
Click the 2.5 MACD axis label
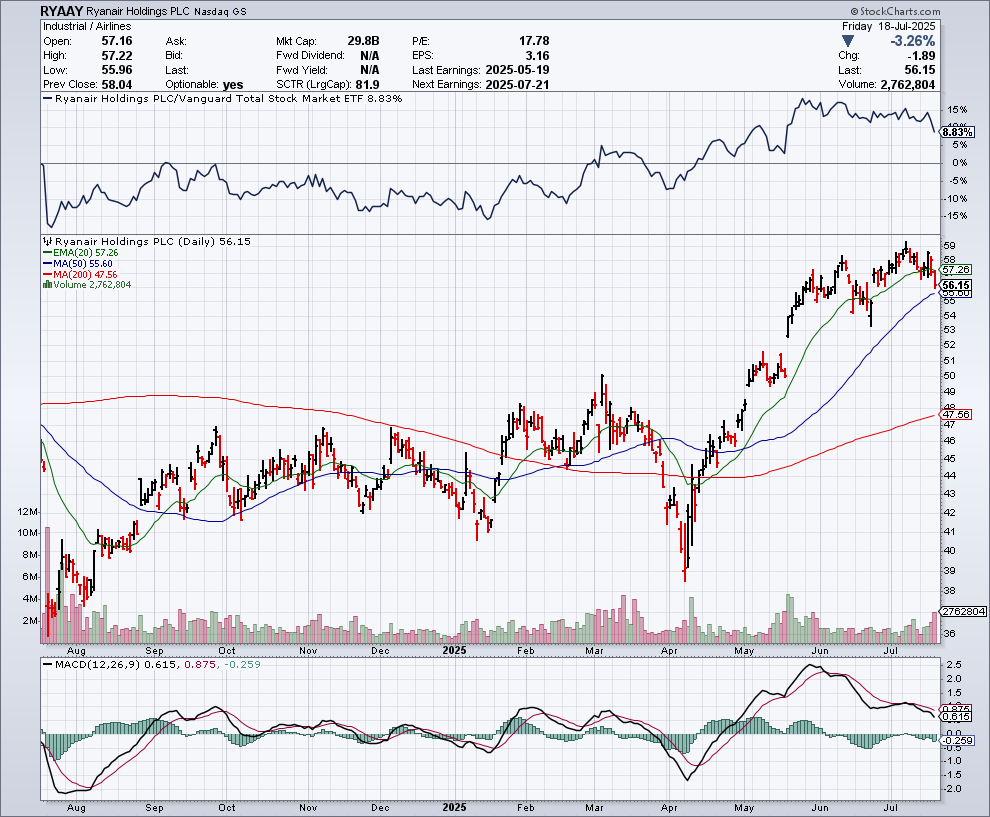pyautogui.click(x=955, y=665)
